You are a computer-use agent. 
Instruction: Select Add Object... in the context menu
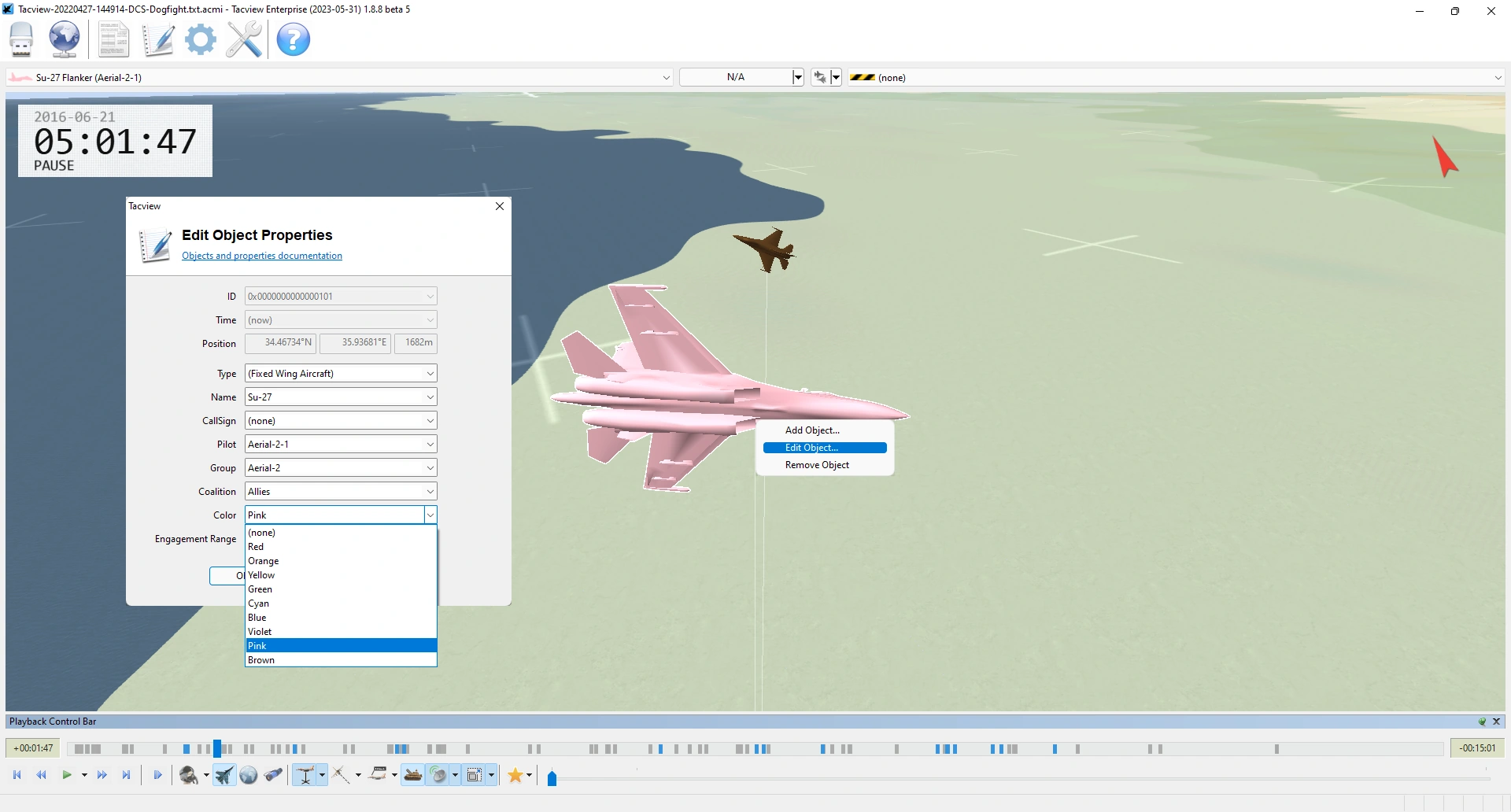[x=825, y=430]
